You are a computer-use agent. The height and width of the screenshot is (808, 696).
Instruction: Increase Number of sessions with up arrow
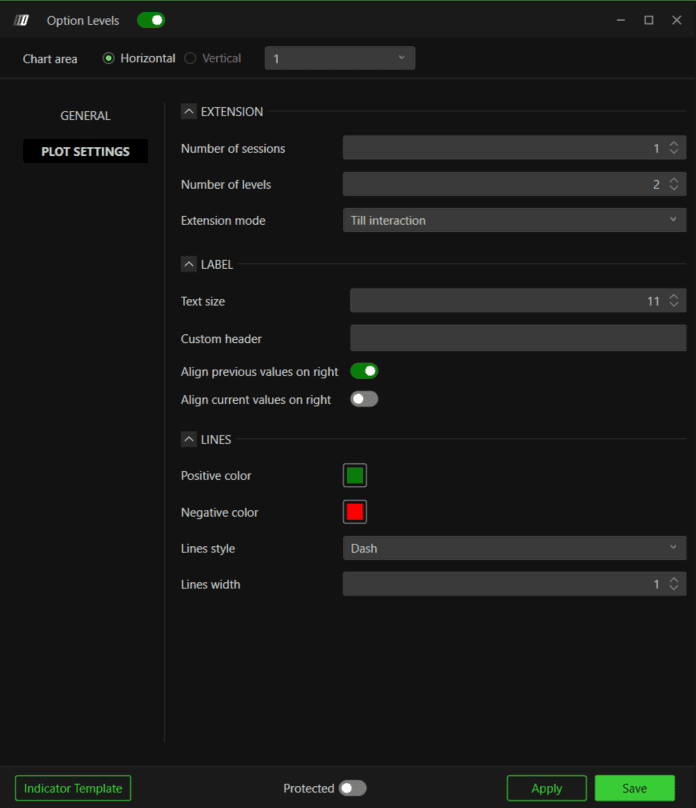[x=673, y=144]
